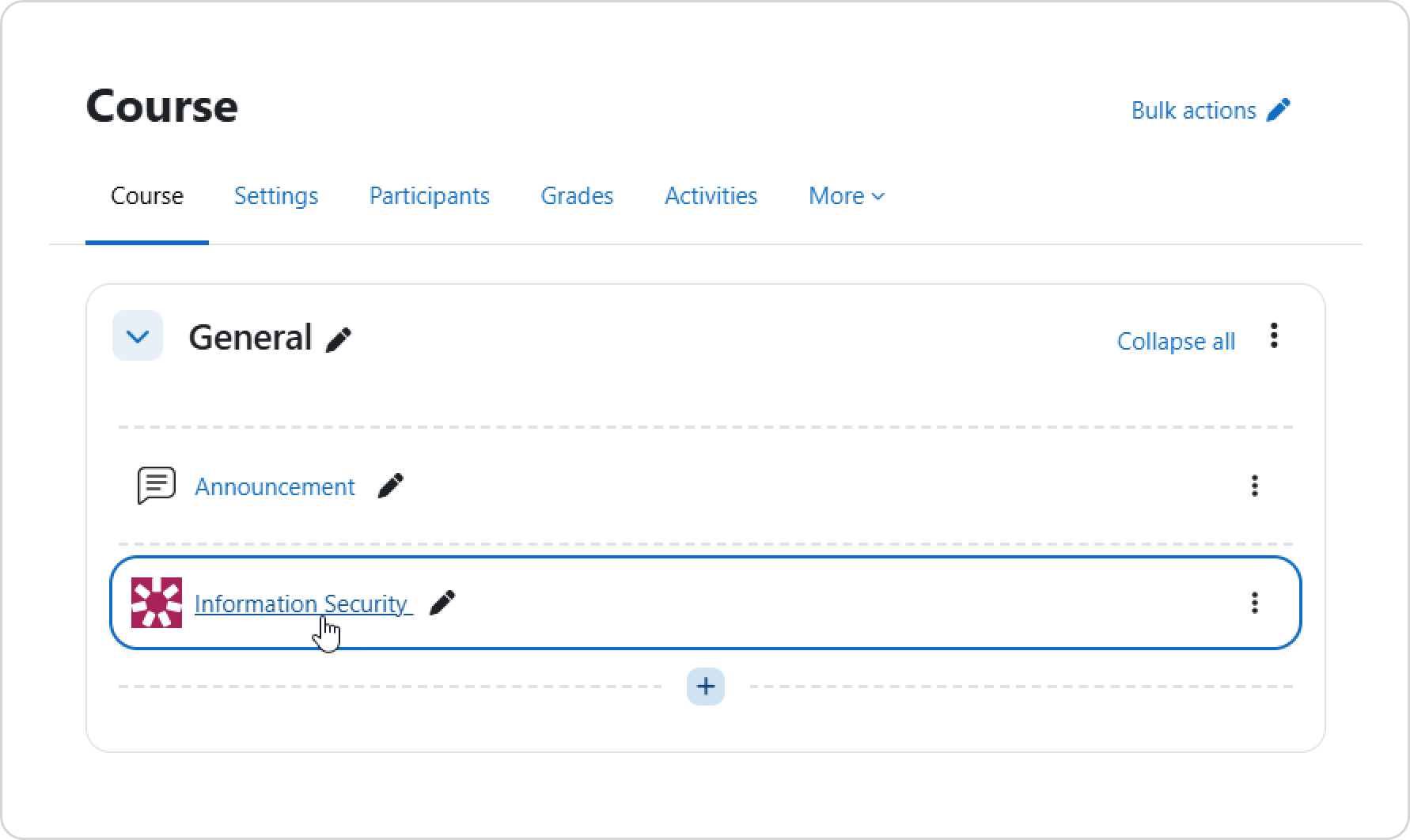Click the Collapse all link

1176,341
